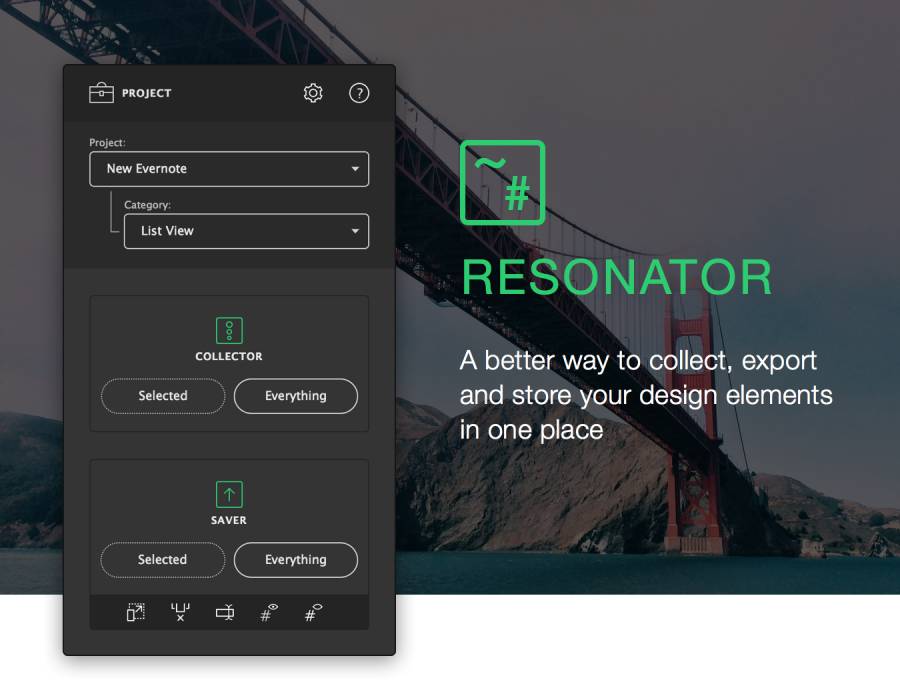Choose Selected under Collector
Image resolution: width=900 pixels, height=680 pixels.
(163, 396)
